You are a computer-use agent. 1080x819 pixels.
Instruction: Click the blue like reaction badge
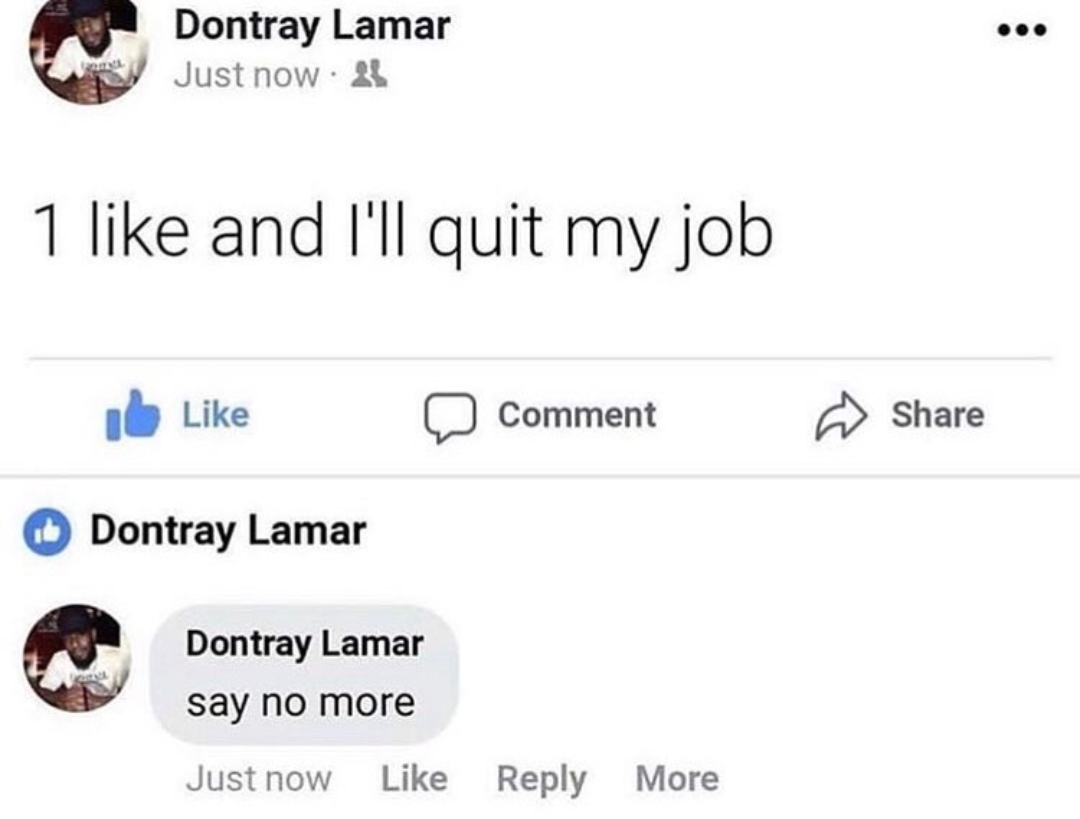(x=47, y=532)
